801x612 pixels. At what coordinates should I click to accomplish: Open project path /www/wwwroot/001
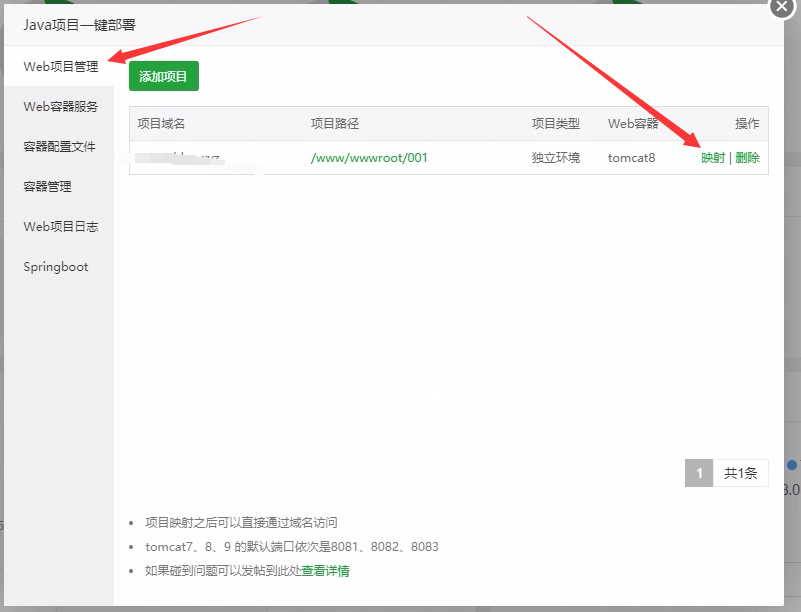tap(369, 158)
